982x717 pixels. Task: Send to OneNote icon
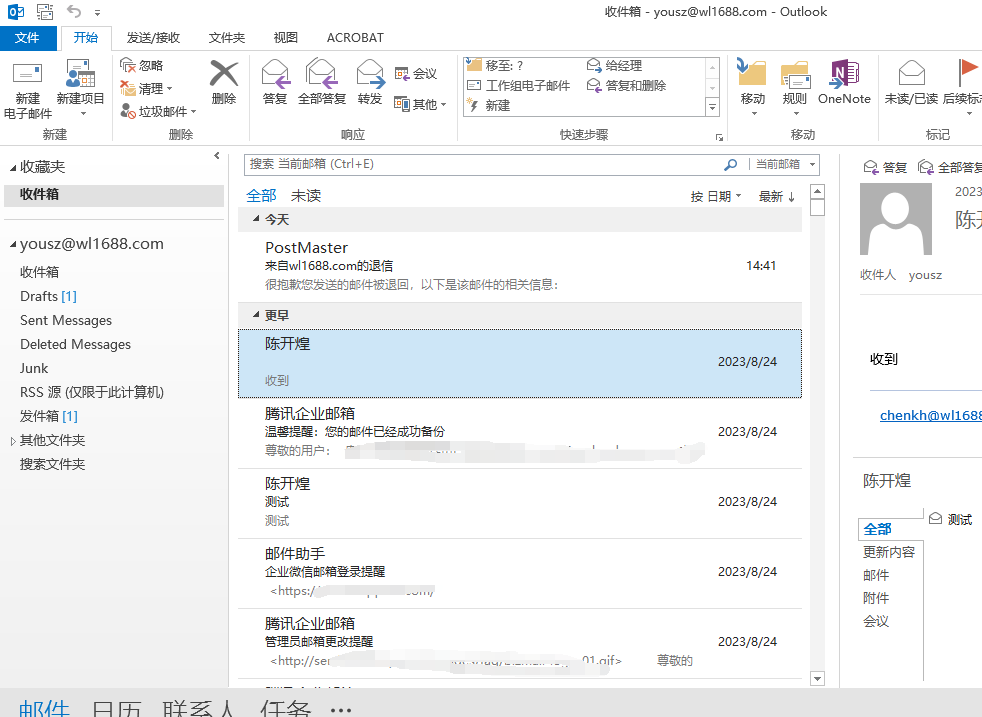pyautogui.click(x=844, y=73)
